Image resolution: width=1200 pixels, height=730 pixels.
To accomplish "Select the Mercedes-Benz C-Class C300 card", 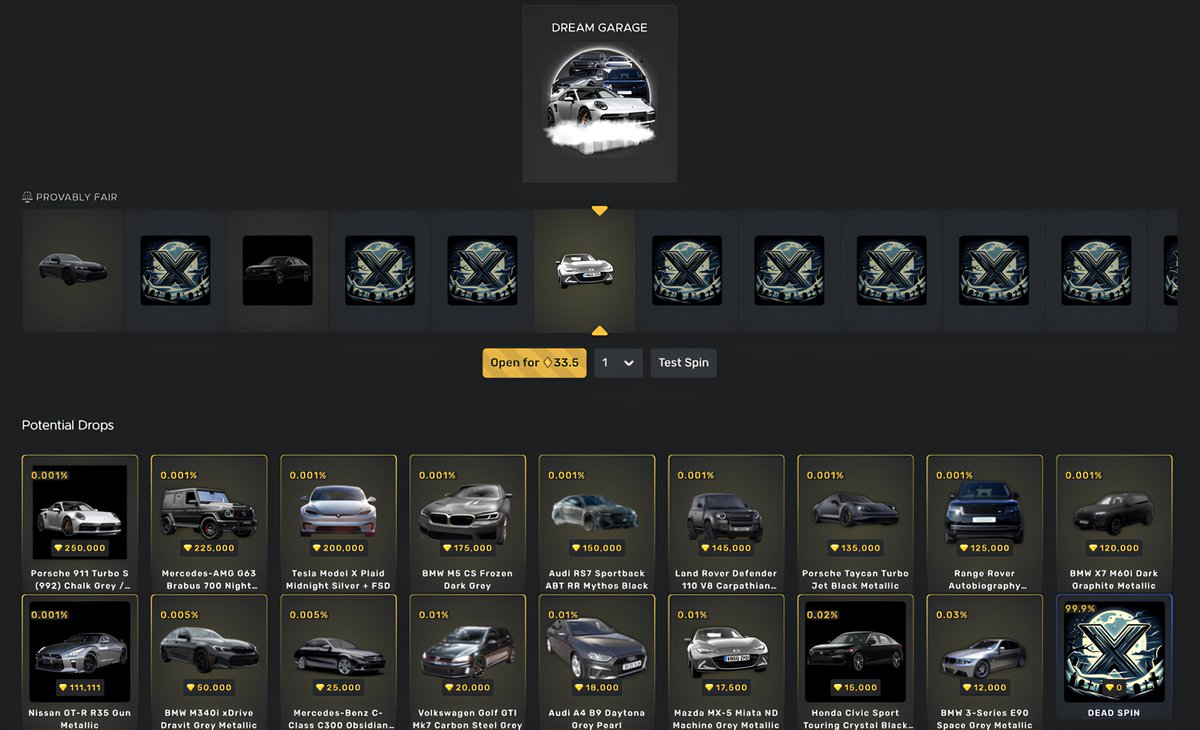I will [338, 662].
